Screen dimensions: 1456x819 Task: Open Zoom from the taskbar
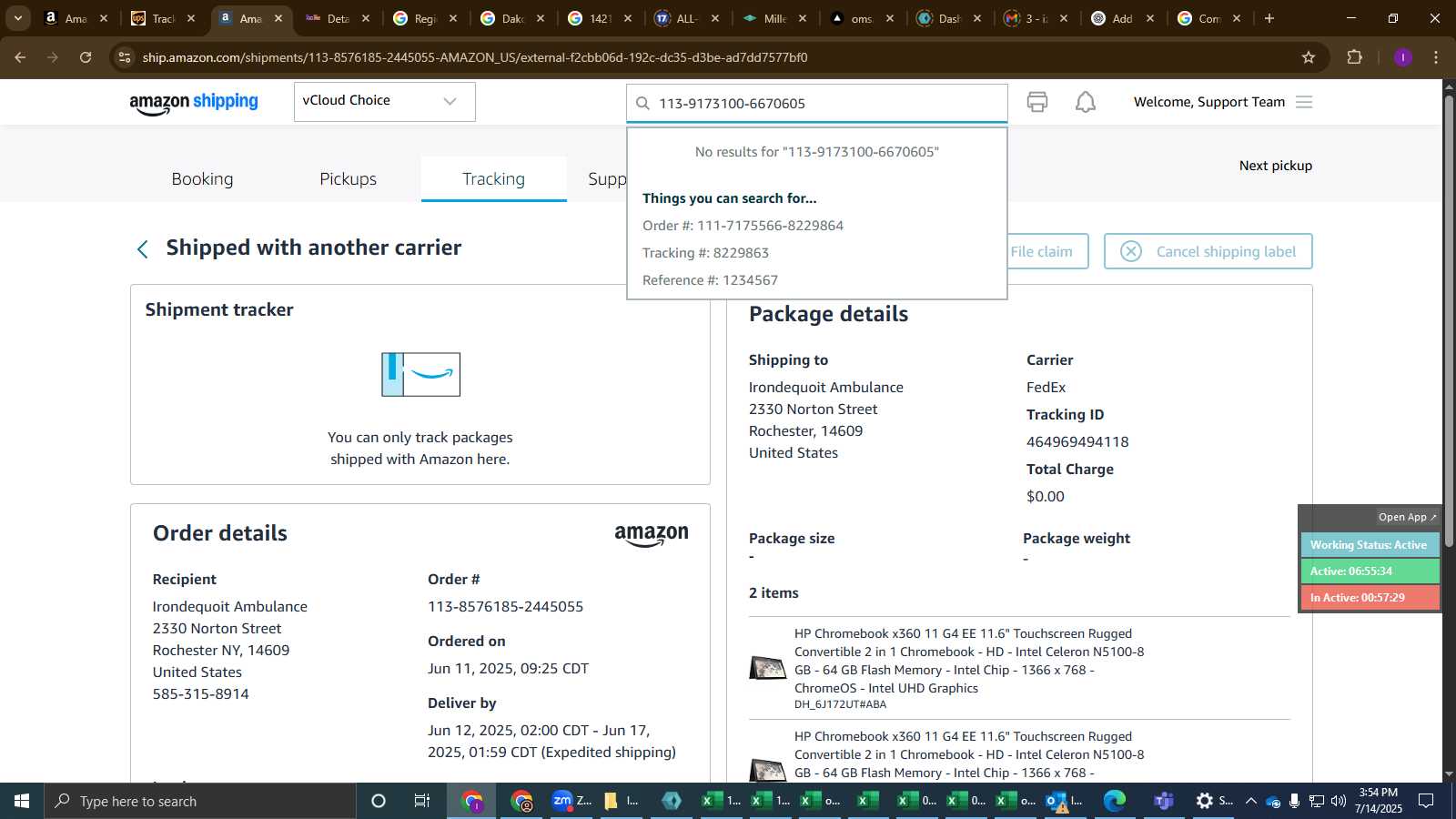tap(571, 801)
